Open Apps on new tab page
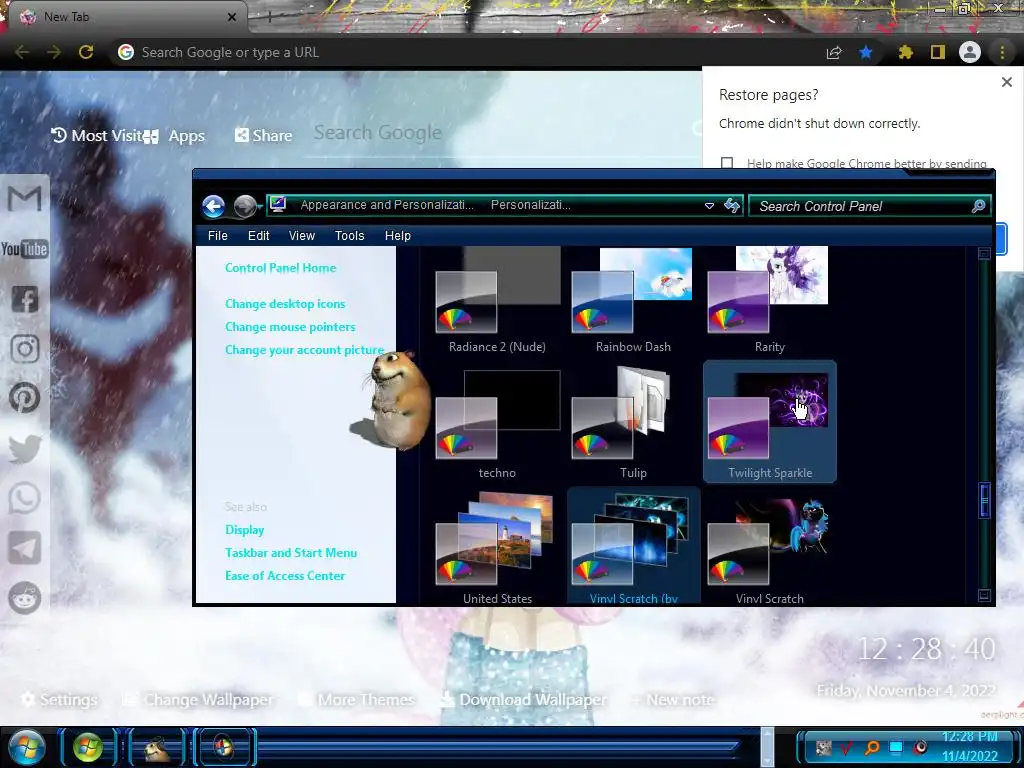This screenshot has height=768, width=1024. (x=174, y=136)
